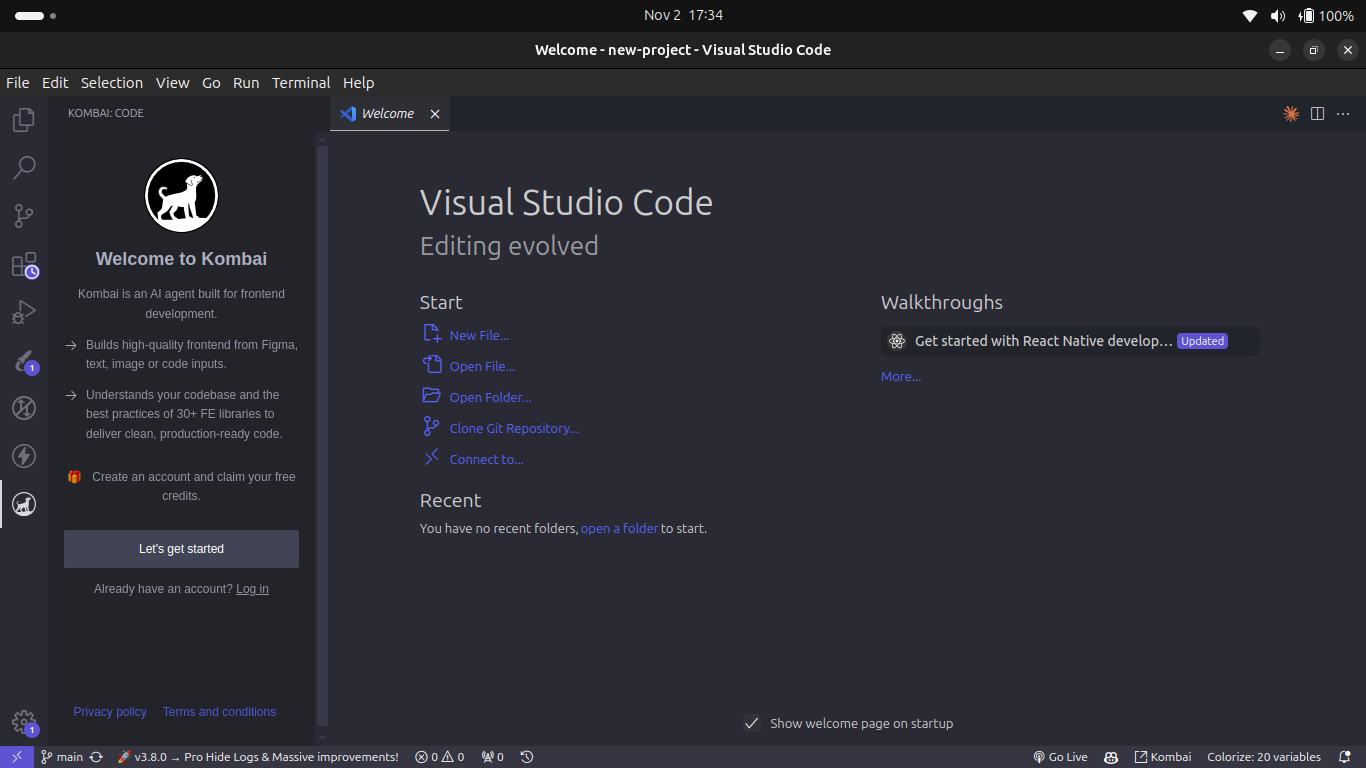Open the Terminal menu
1366x768 pixels.
(x=301, y=83)
